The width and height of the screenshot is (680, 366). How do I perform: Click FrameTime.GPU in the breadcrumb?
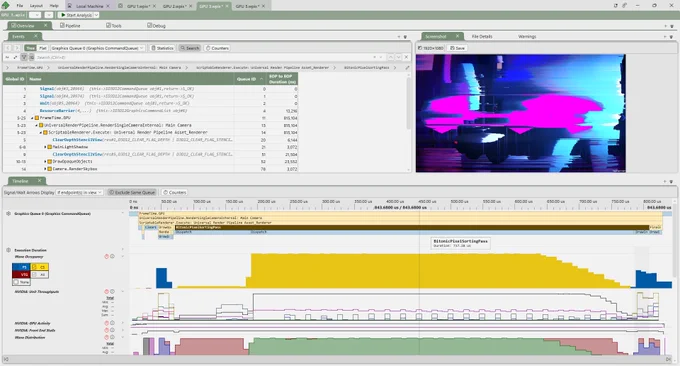click(29, 68)
